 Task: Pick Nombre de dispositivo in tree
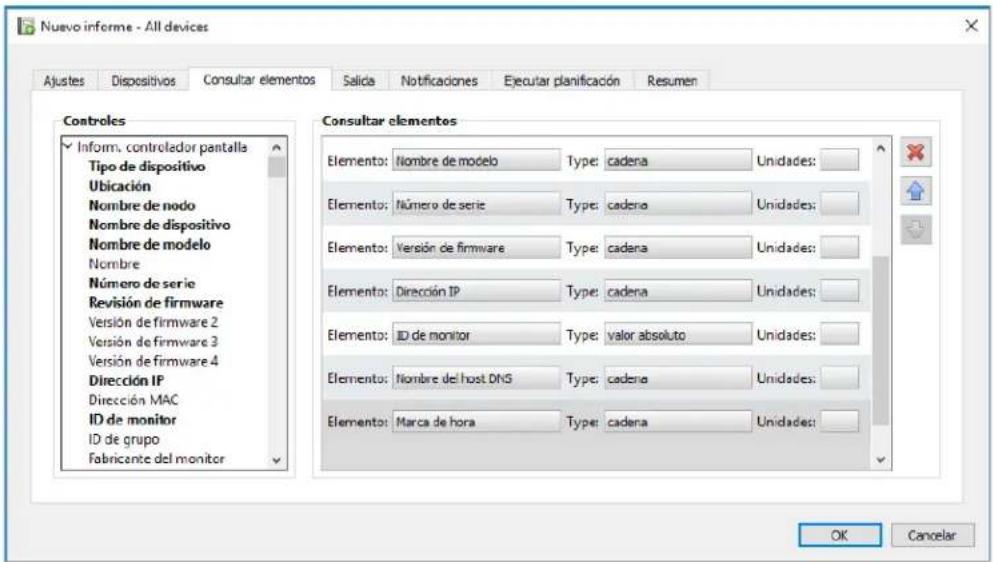click(160, 225)
